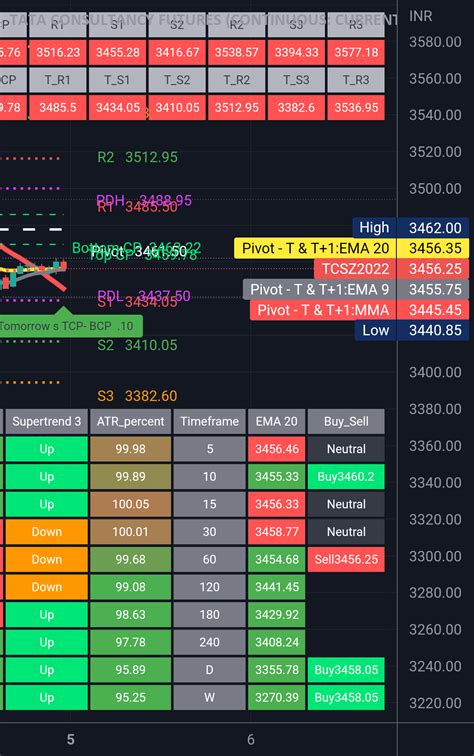Viewport: 474px width, 756px height.
Task: Select the T_R3 header cell
Action: pyautogui.click(x=356, y=80)
